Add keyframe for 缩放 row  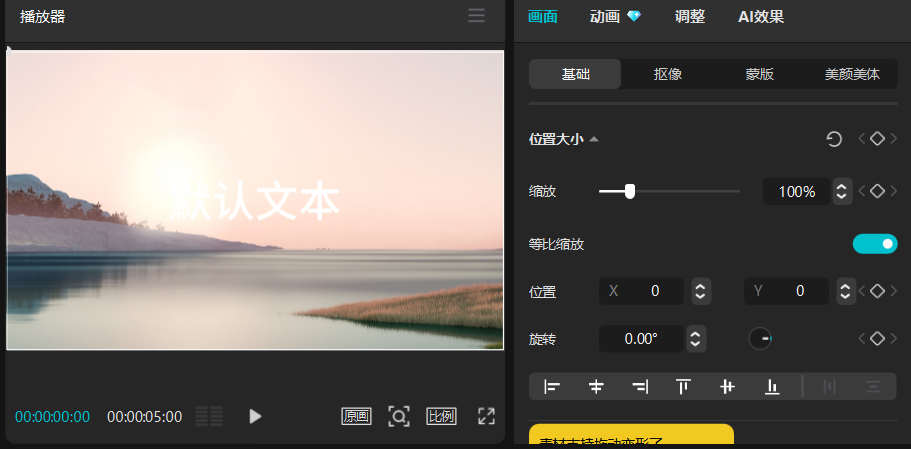click(x=877, y=191)
